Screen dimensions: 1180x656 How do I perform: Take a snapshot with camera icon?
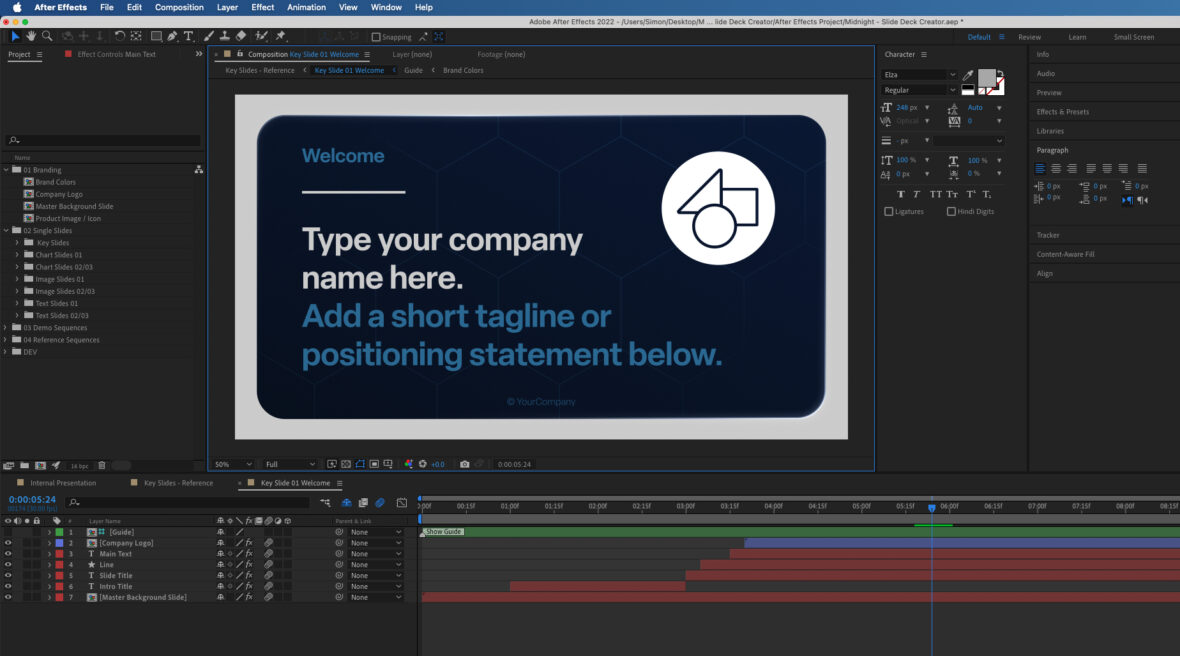click(x=464, y=464)
